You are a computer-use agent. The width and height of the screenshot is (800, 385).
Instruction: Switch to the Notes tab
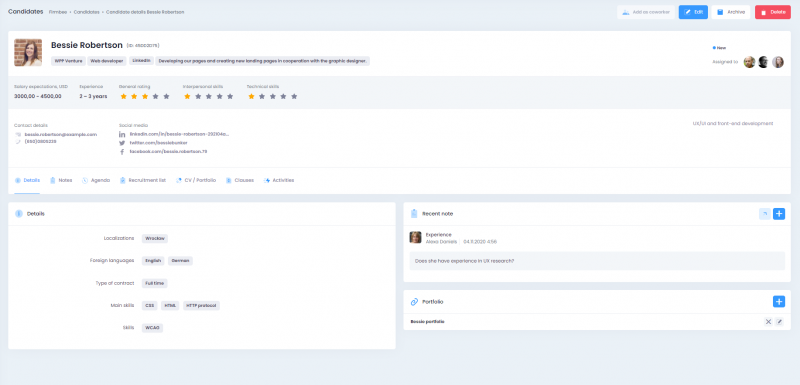61,181
